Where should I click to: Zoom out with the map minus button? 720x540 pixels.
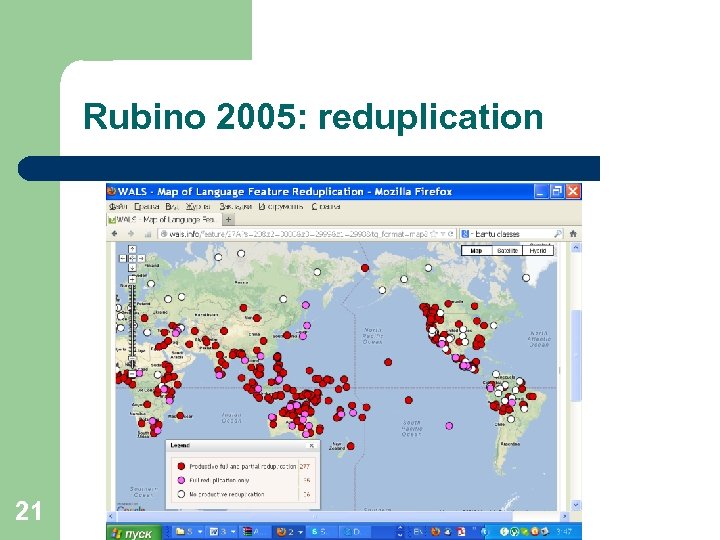tap(132, 374)
